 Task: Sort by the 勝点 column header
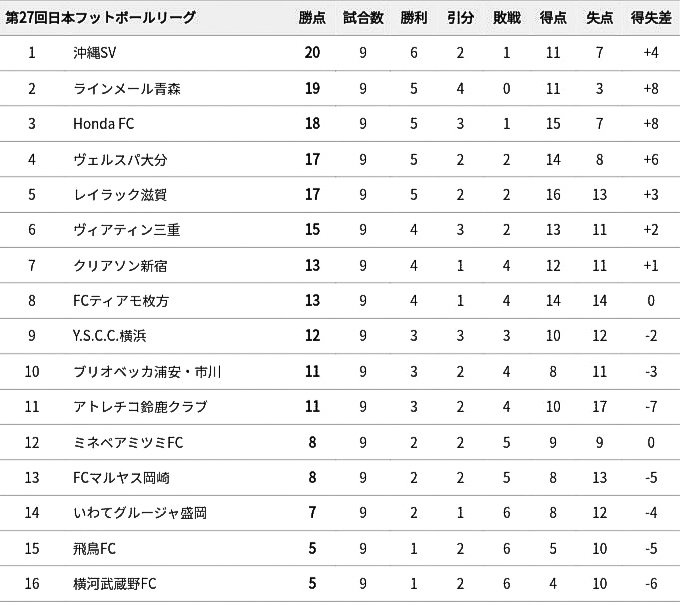312,18
